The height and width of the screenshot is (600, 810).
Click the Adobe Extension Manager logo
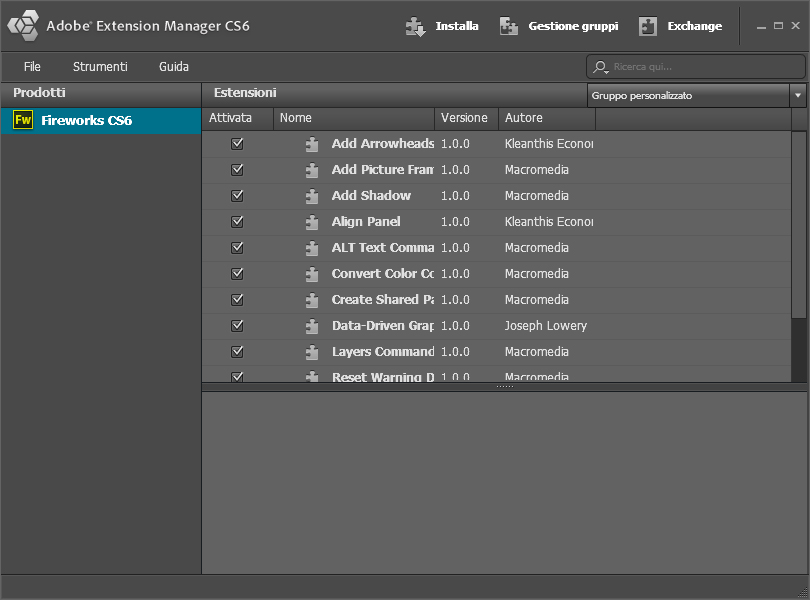[x=23, y=26]
